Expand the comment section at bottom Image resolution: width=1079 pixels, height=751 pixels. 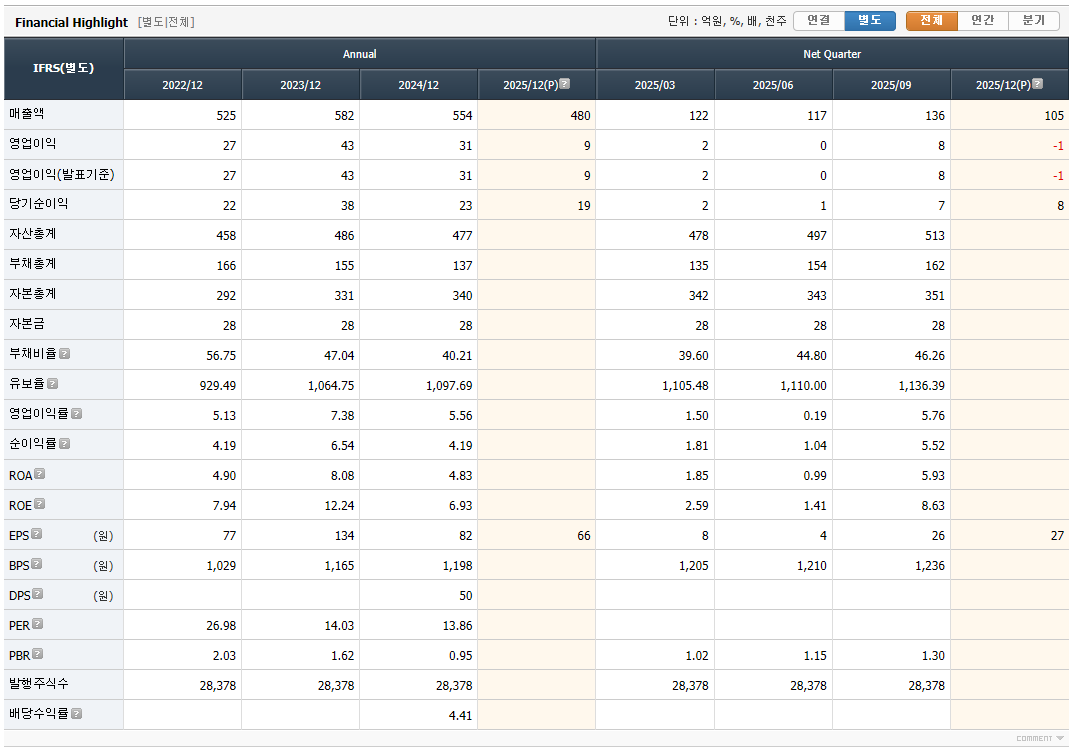[x=1040, y=739]
